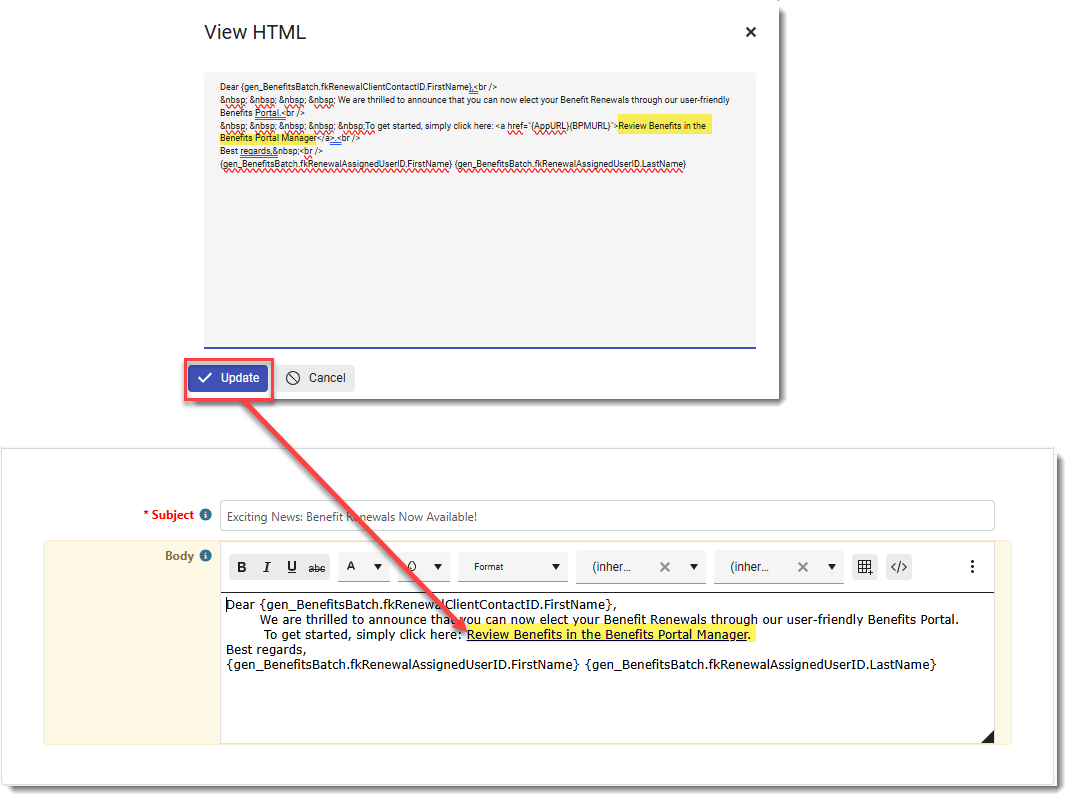Click into the Subject input field

607,516
